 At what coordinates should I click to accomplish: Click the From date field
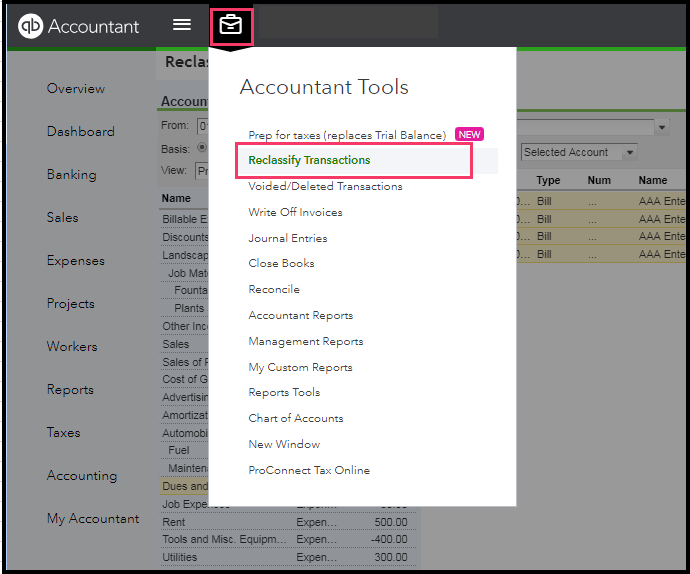(x=203, y=126)
